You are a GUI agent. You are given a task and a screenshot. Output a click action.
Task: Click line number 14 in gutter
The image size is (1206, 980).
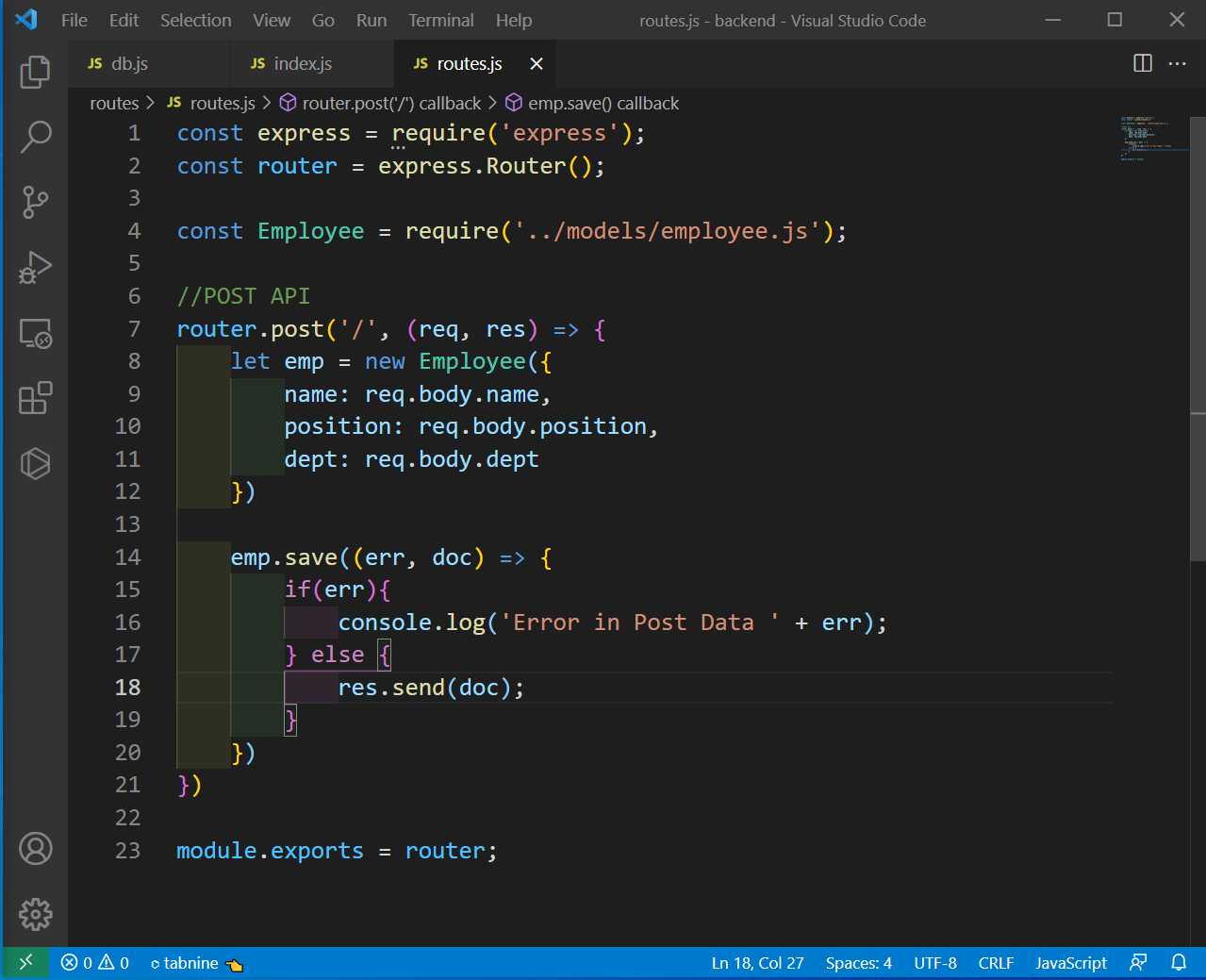pyautogui.click(x=127, y=557)
